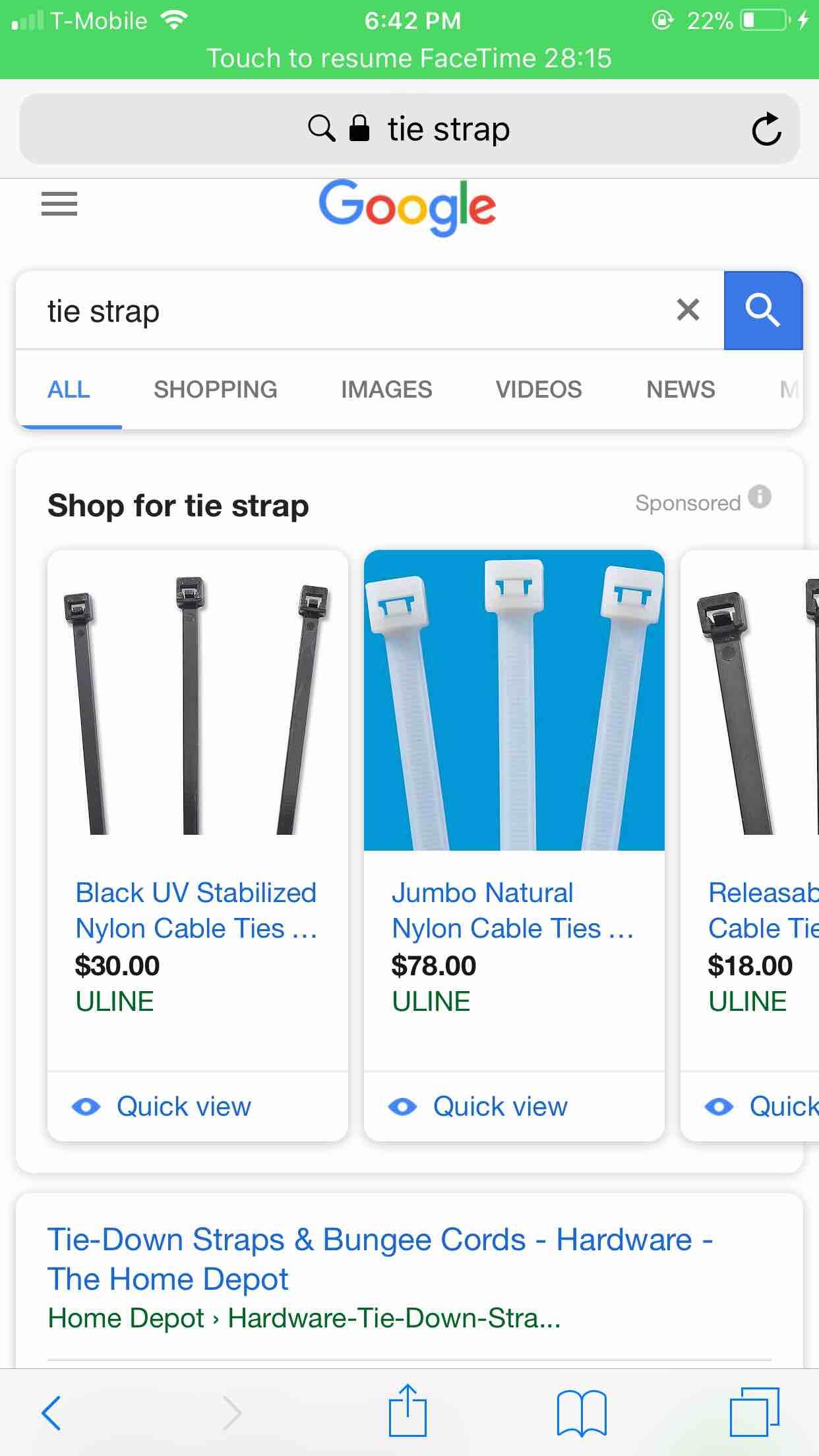Screen dimensions: 819x1456
Task: Show all open Safari tabs
Action: point(754,1412)
